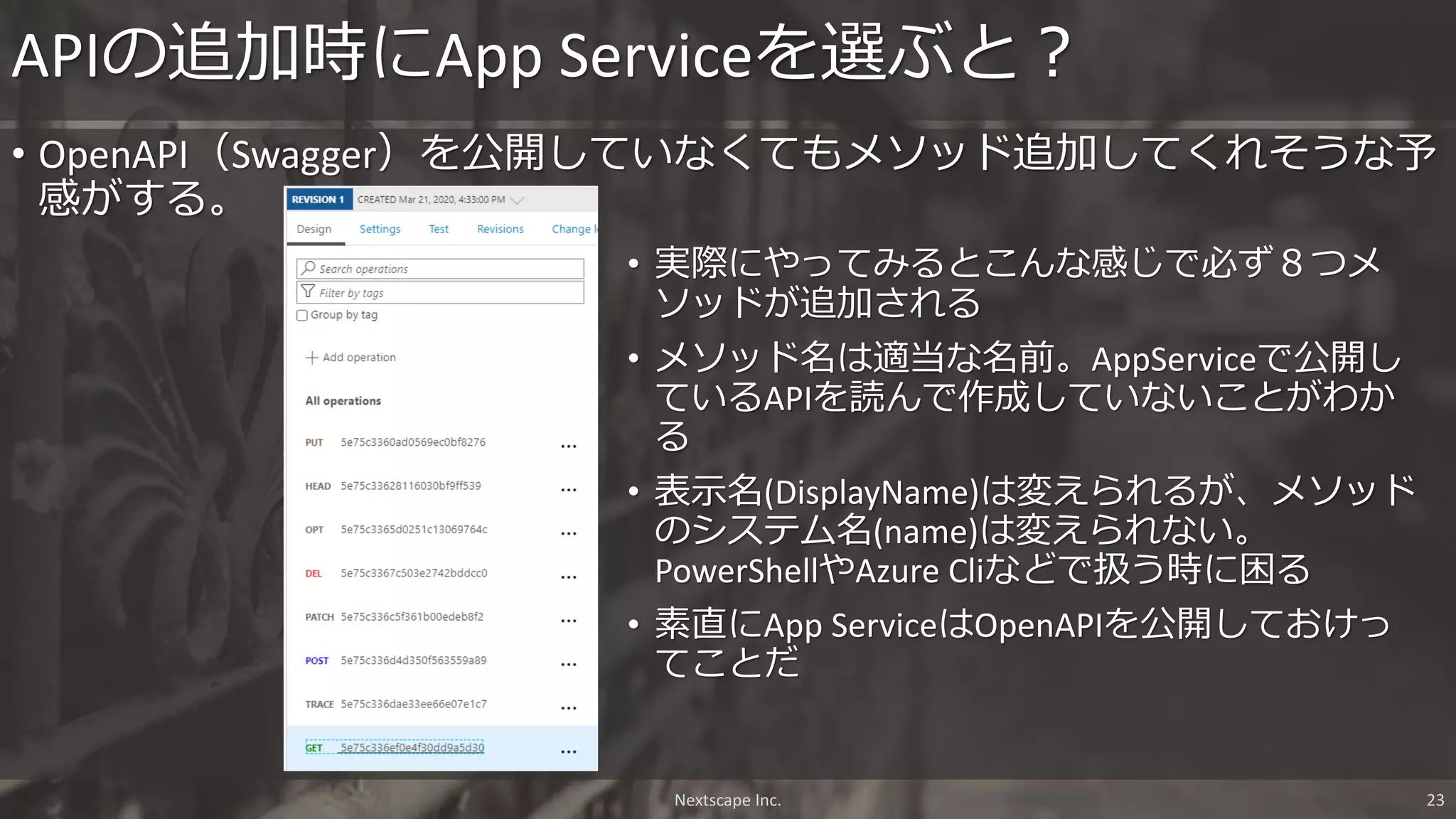
Task: Click Add operation
Action: pyautogui.click(x=350, y=358)
